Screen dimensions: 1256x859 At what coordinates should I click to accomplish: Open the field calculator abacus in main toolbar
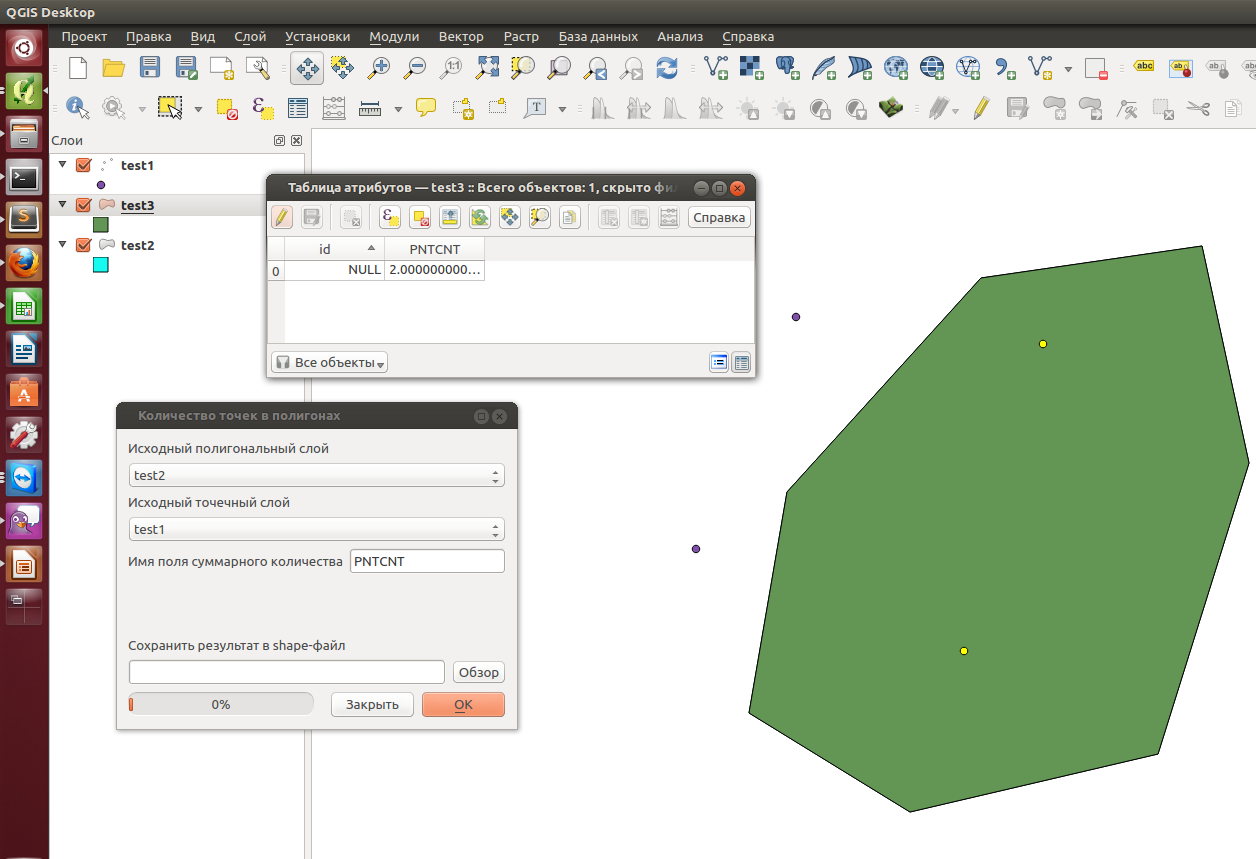(x=334, y=107)
